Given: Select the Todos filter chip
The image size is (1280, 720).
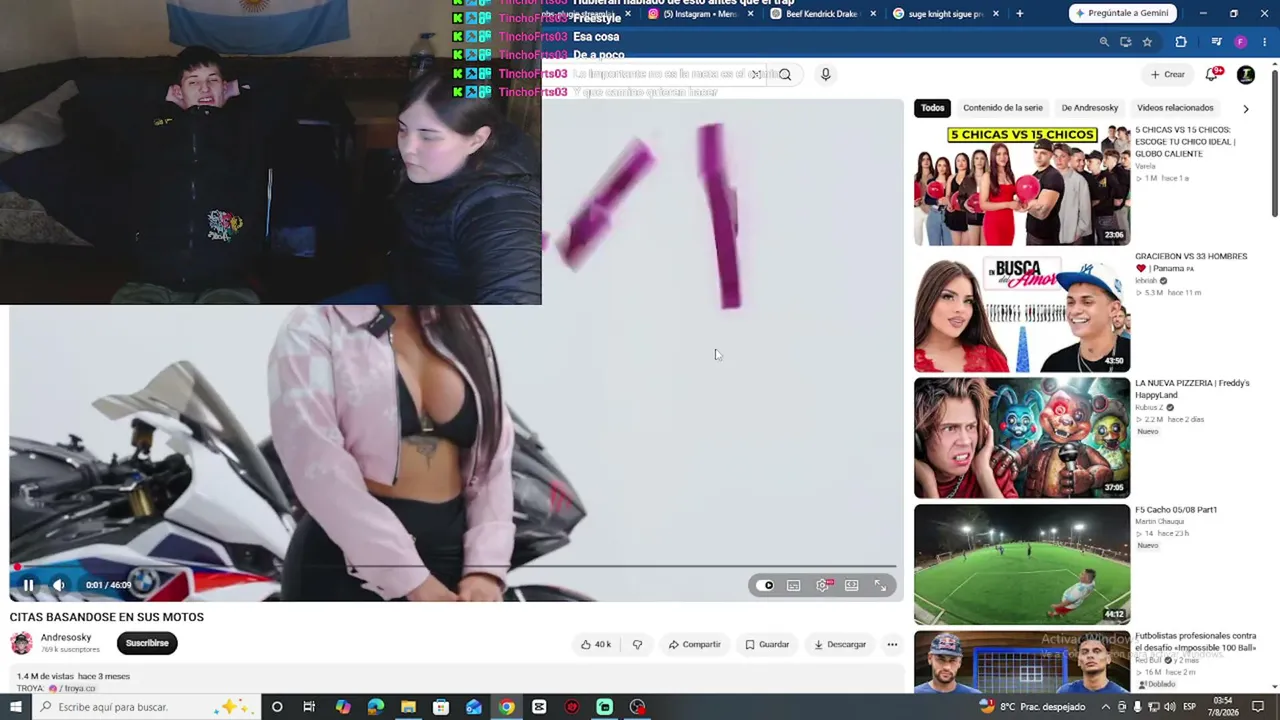Looking at the screenshot, I should (x=933, y=108).
